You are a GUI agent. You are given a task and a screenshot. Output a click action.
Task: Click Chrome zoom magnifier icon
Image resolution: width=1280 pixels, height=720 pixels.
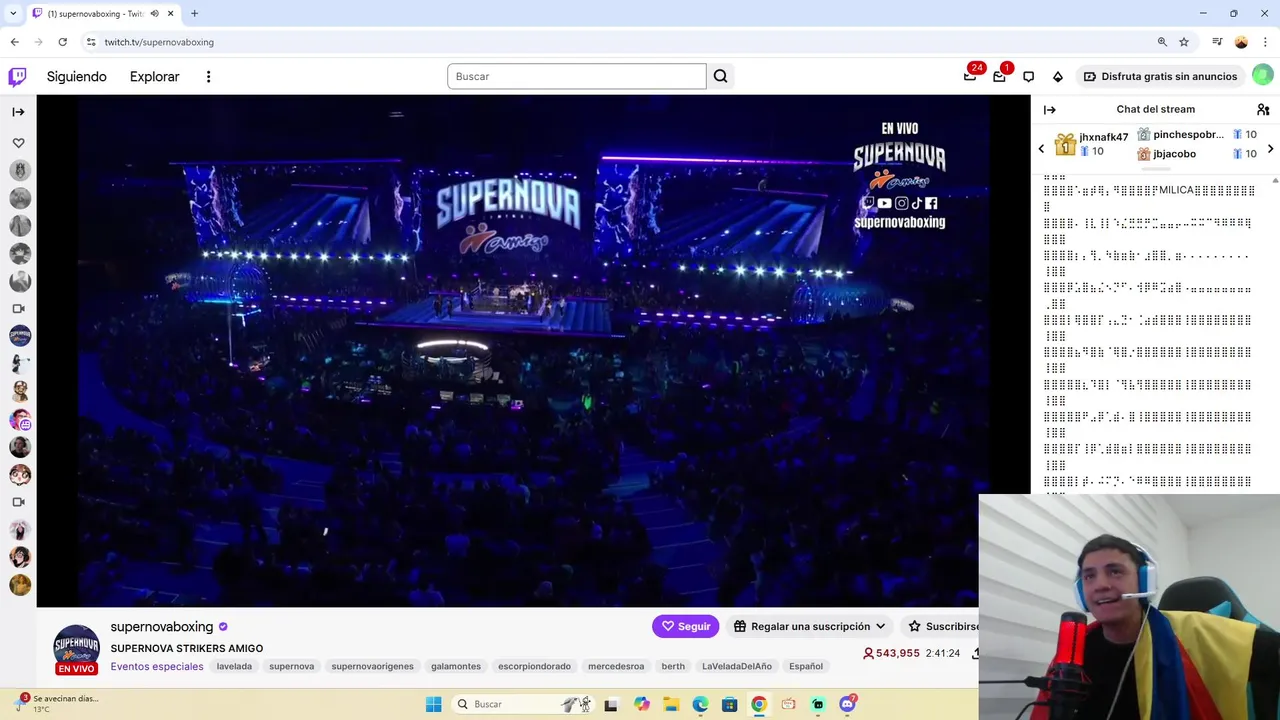pyautogui.click(x=1162, y=42)
